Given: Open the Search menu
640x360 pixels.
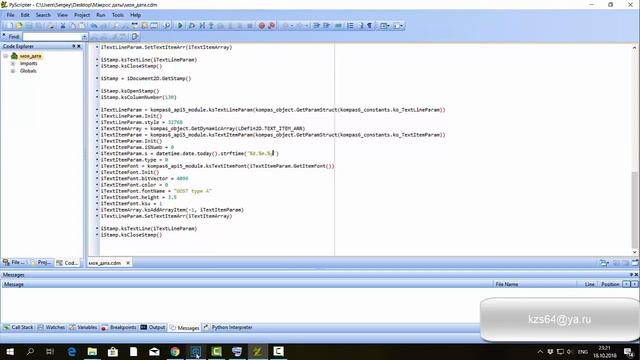Looking at the screenshot, I should coord(43,15).
